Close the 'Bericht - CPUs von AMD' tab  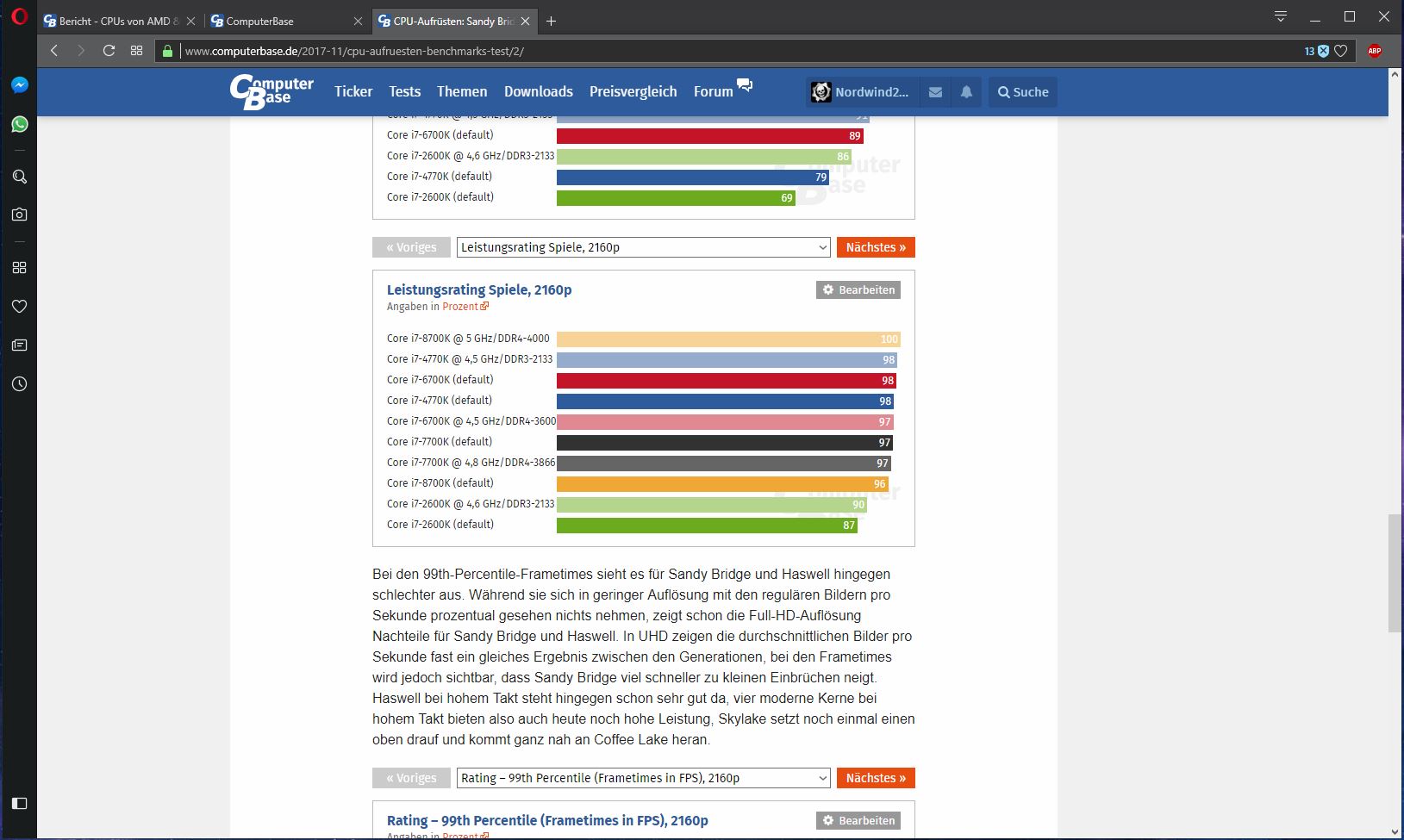pos(190,22)
